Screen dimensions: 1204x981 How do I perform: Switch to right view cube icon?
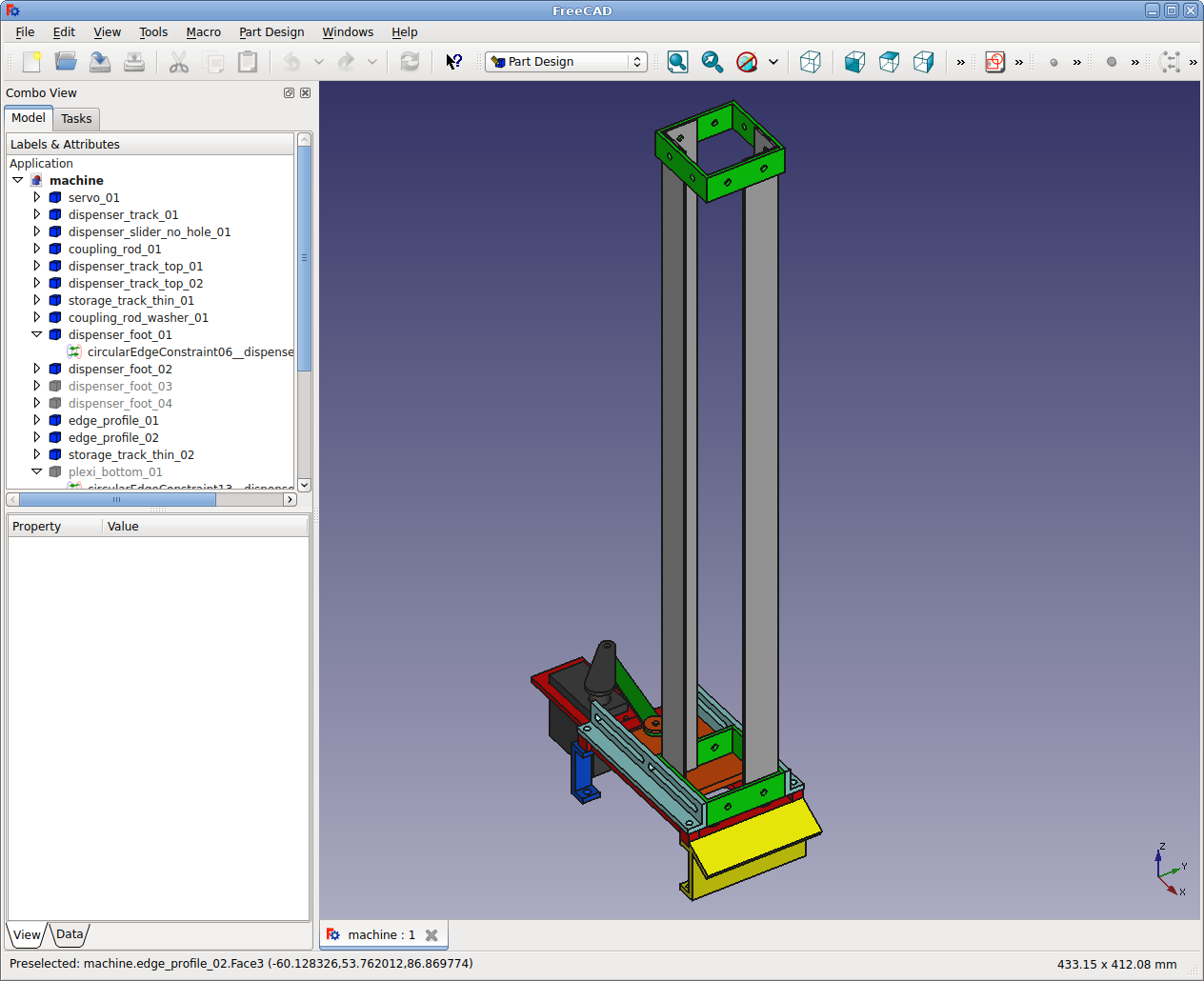tap(924, 62)
